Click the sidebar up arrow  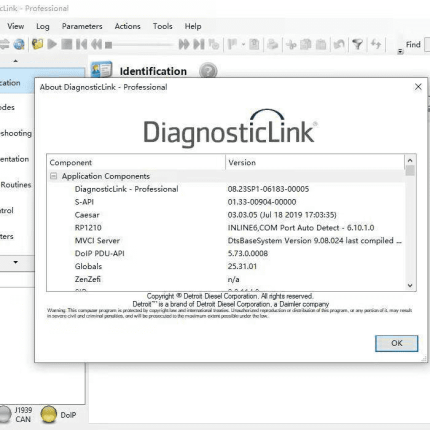pos(16,61)
